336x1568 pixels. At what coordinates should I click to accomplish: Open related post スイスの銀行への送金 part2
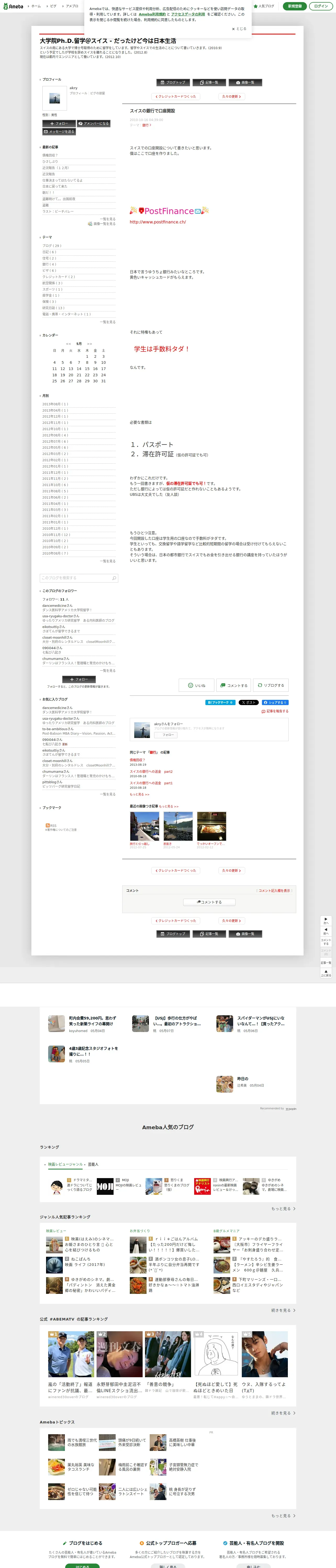(x=151, y=771)
